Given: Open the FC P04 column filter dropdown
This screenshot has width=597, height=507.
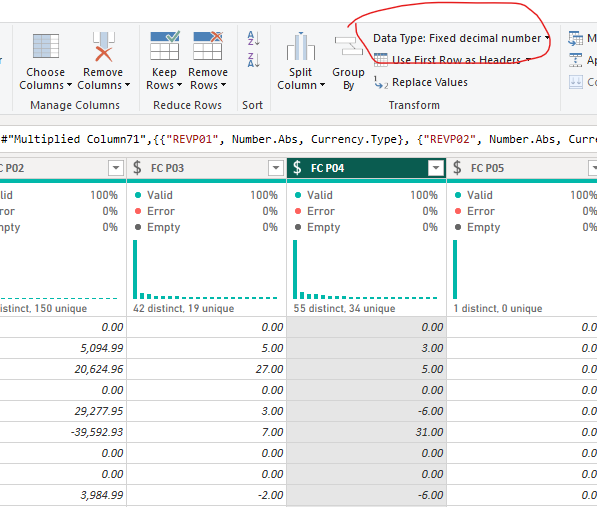Looking at the screenshot, I should (x=436, y=168).
